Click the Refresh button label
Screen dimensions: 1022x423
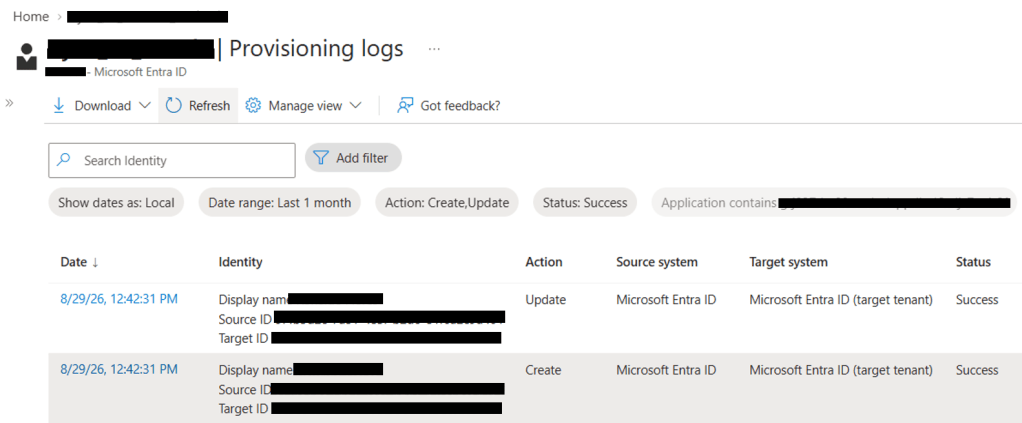point(209,106)
